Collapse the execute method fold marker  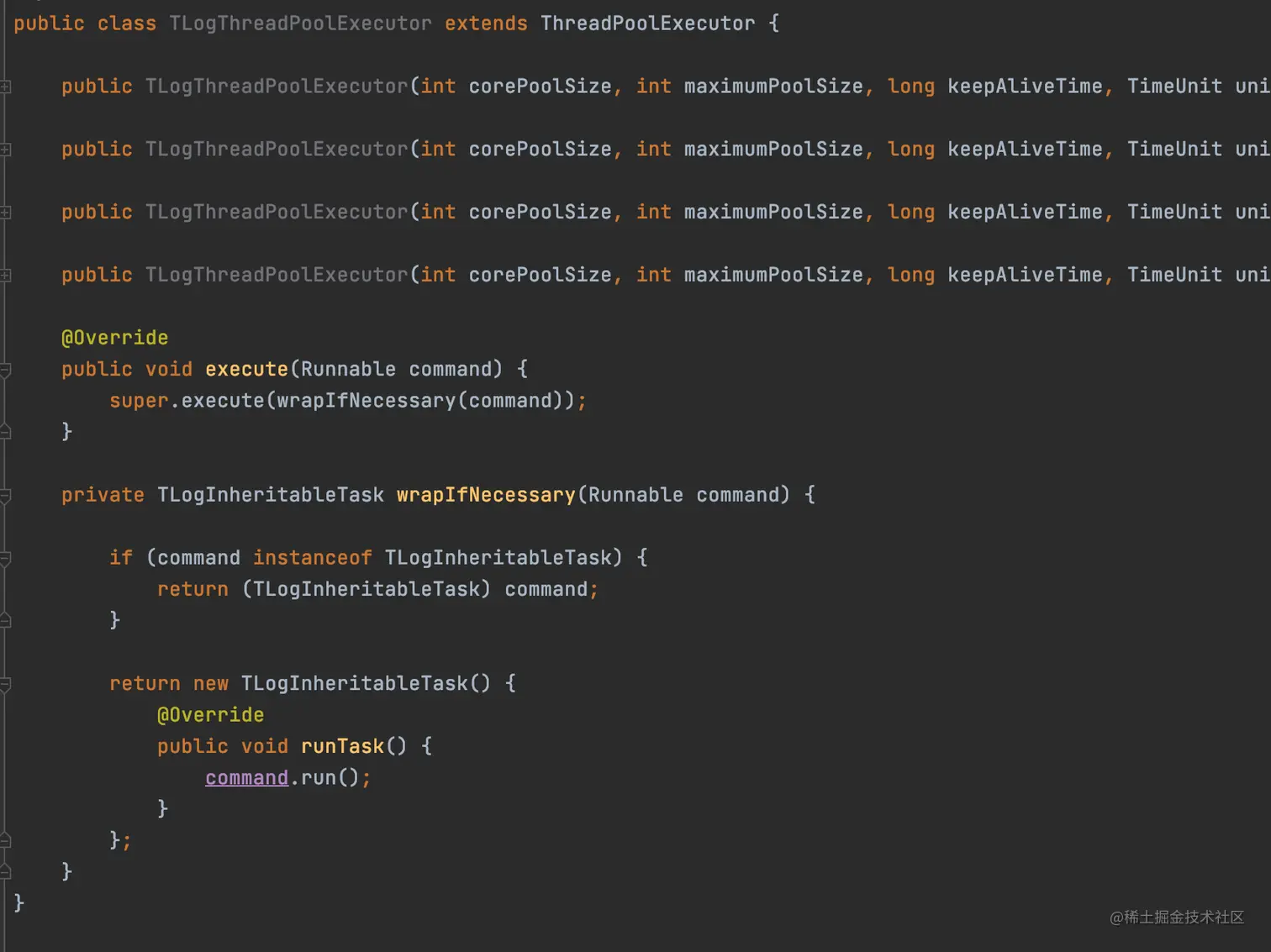[x=5, y=370]
